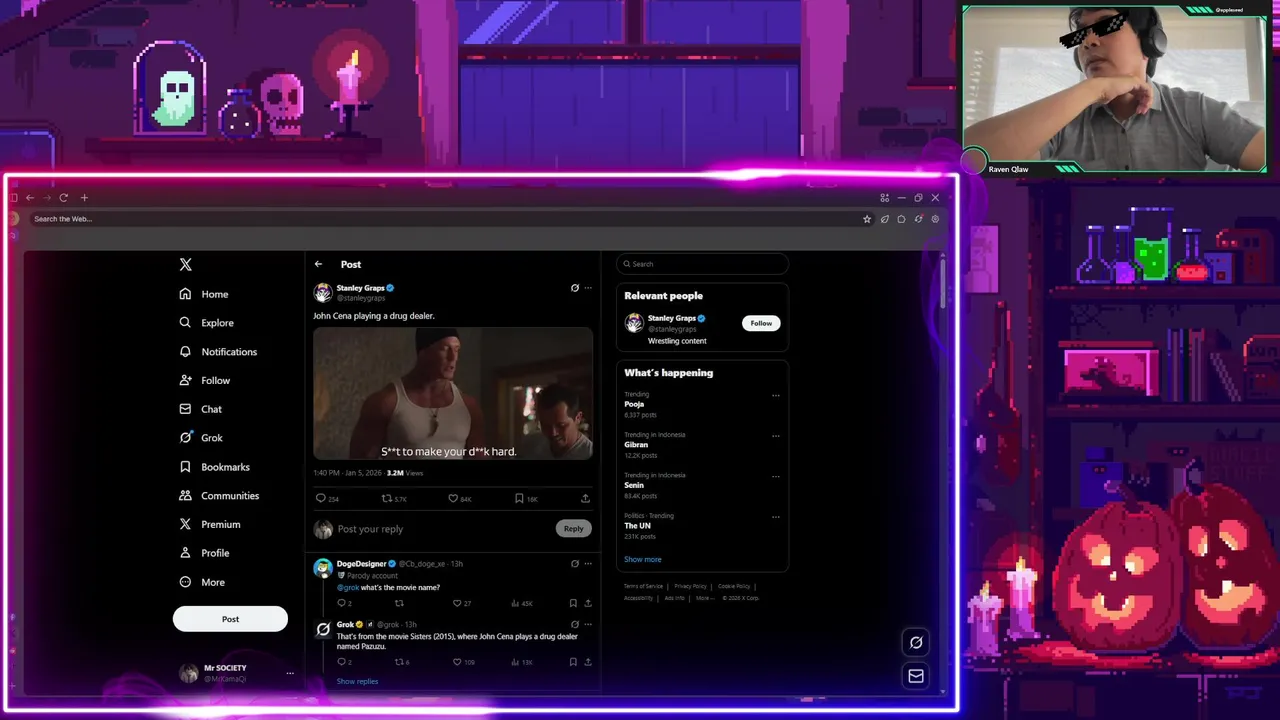
Task: Click the page vertical scrollbar
Action: 943,283
